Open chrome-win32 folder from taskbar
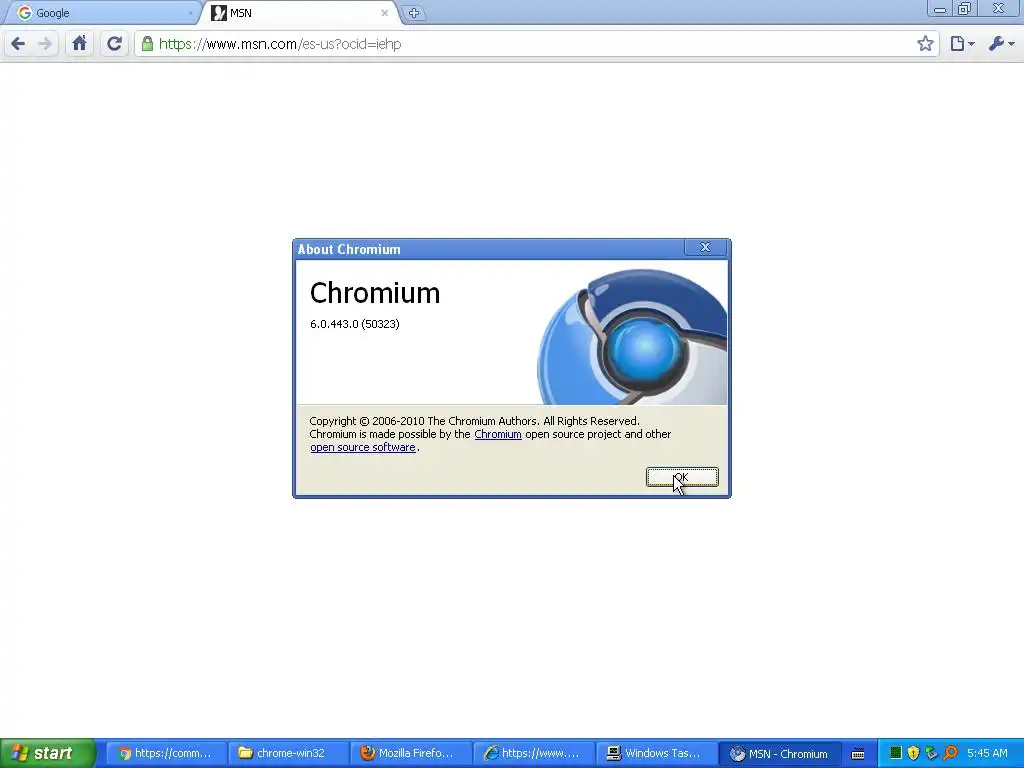The image size is (1024, 768). (x=289, y=753)
